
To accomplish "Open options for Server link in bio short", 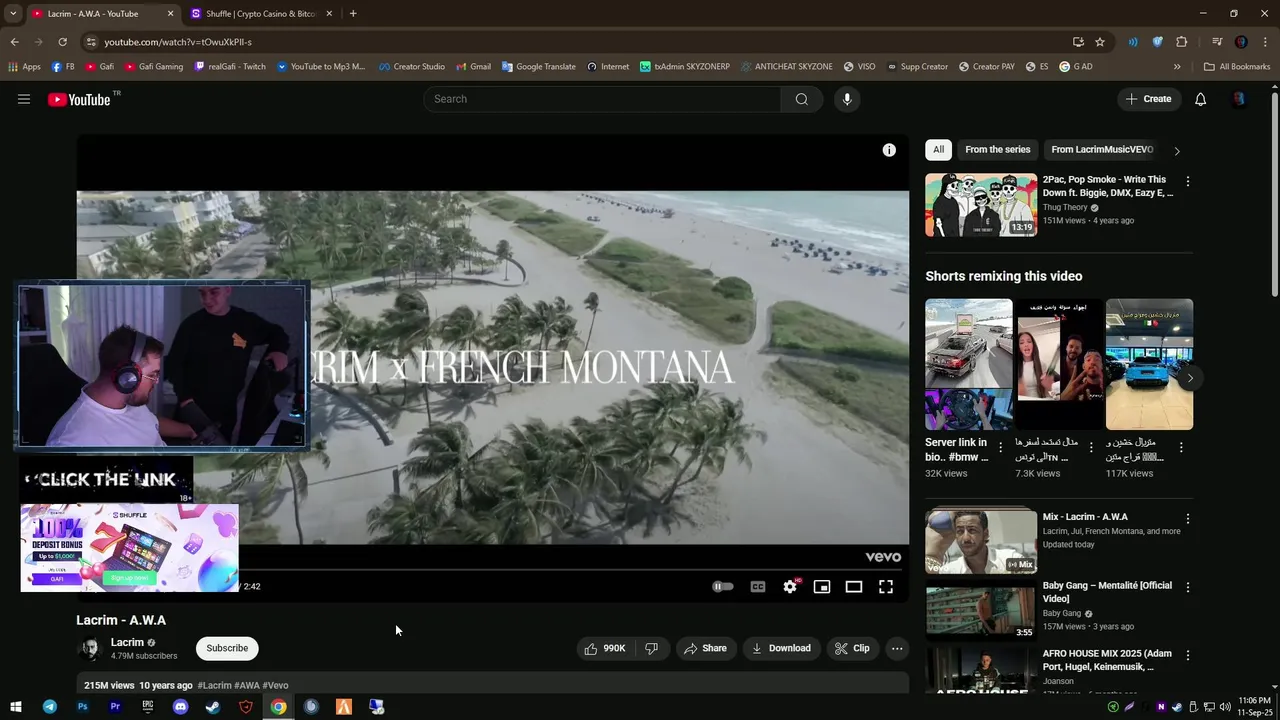I will click(x=1001, y=447).
